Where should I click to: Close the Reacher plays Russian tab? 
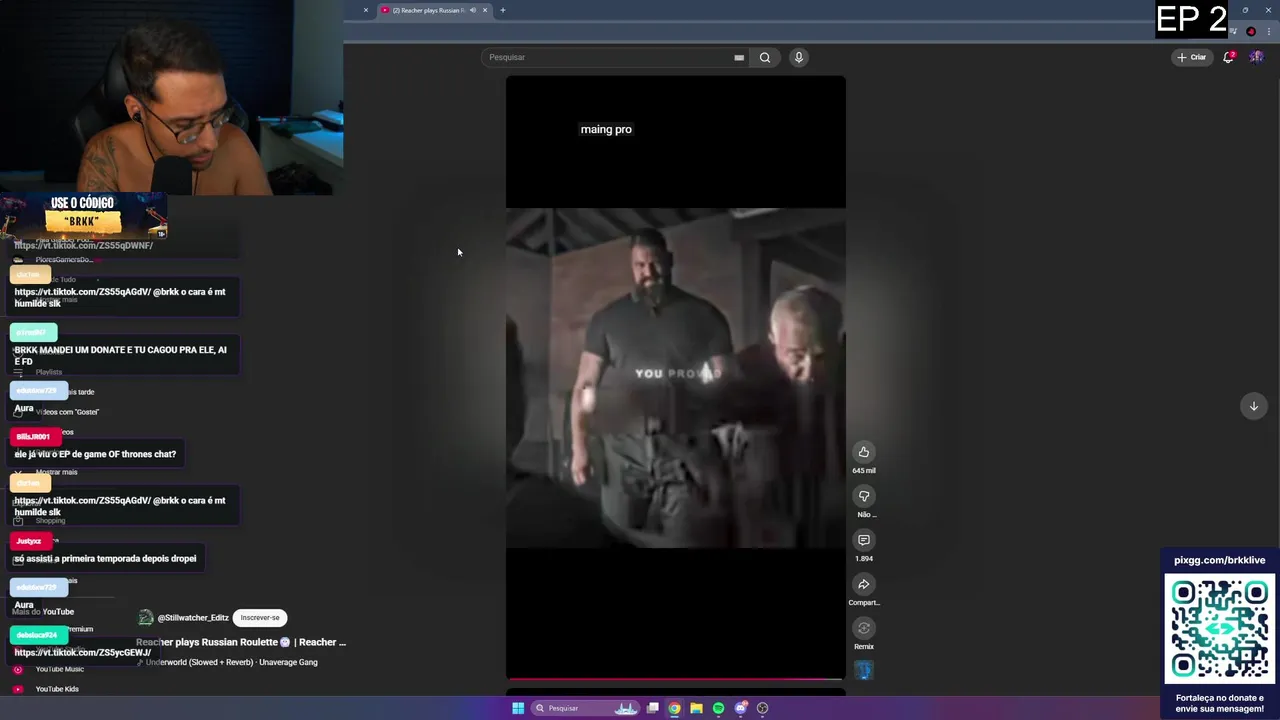pos(485,10)
